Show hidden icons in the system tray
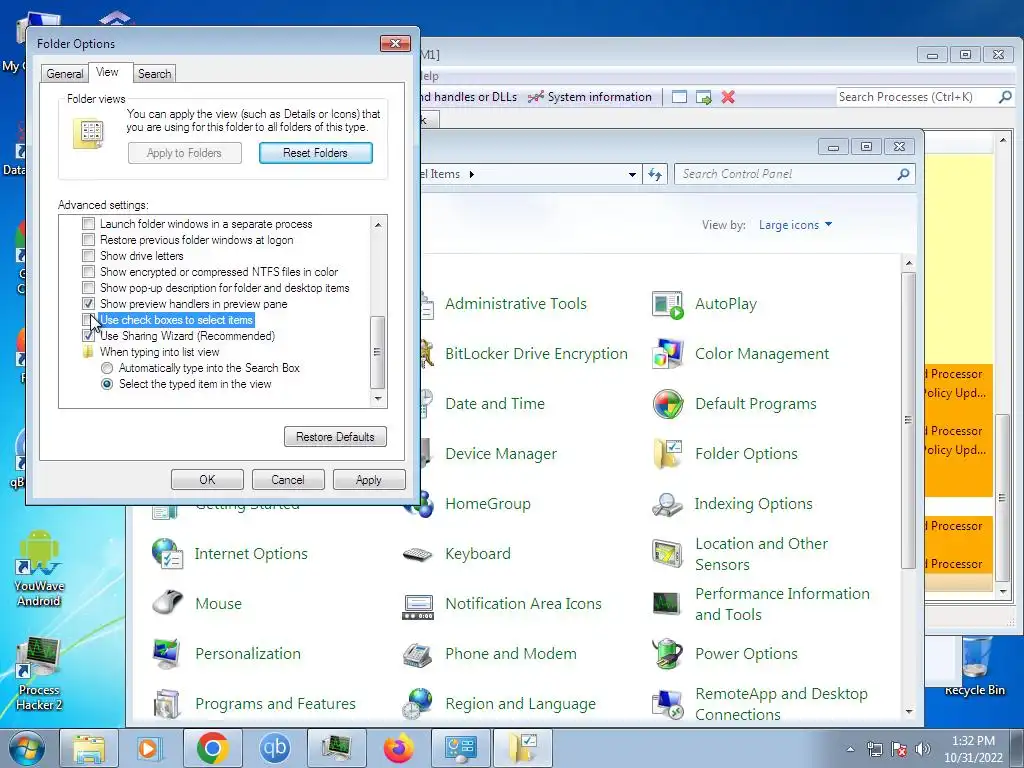Viewport: 1024px width, 768px height. click(x=850, y=749)
